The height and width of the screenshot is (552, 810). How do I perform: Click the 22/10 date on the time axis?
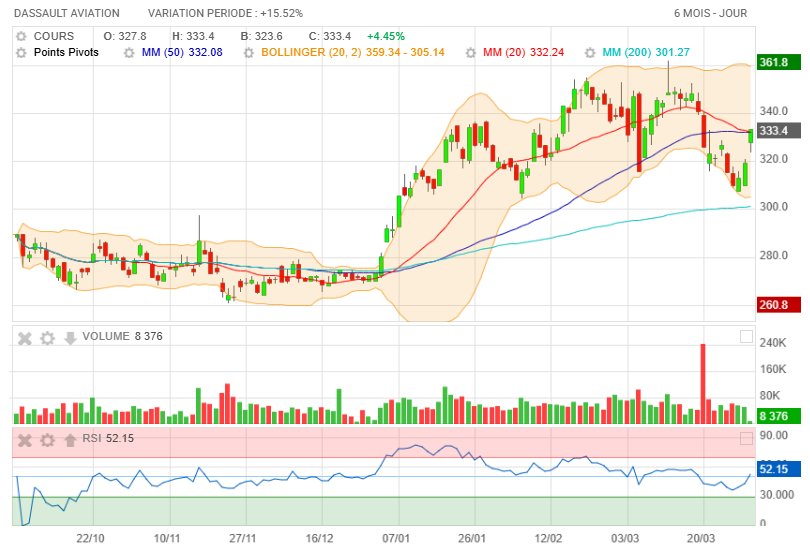click(x=90, y=539)
